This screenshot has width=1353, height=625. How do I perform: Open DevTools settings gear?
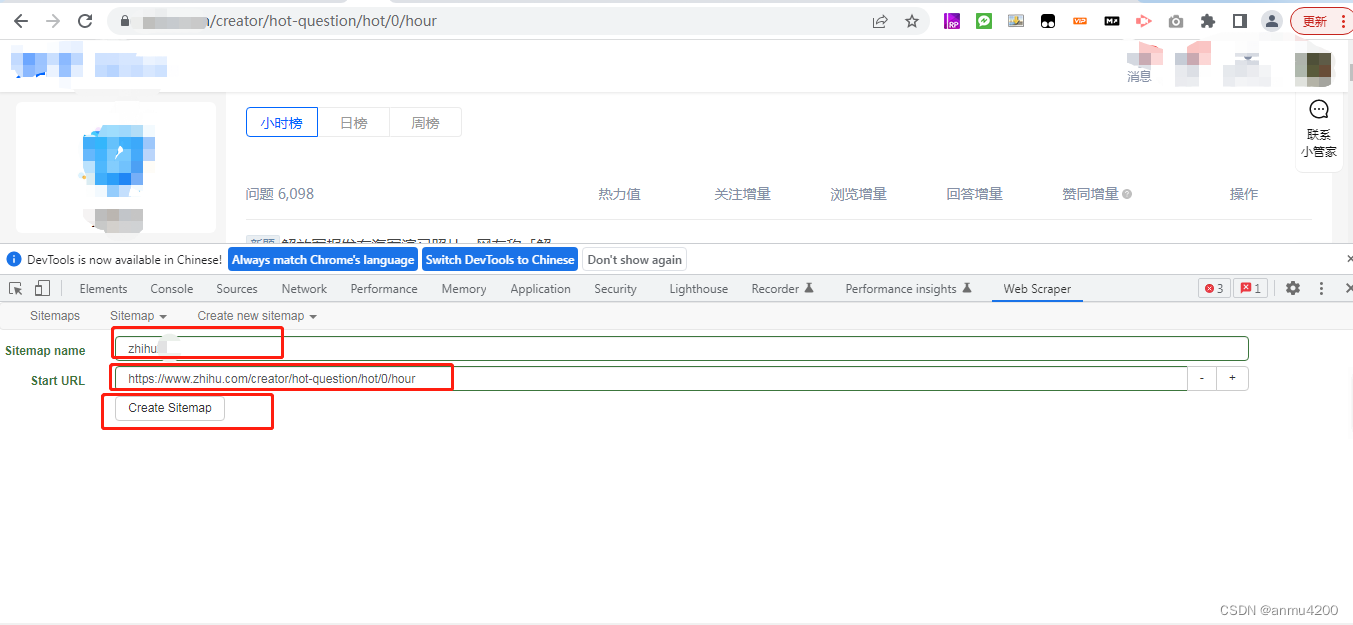(1293, 288)
